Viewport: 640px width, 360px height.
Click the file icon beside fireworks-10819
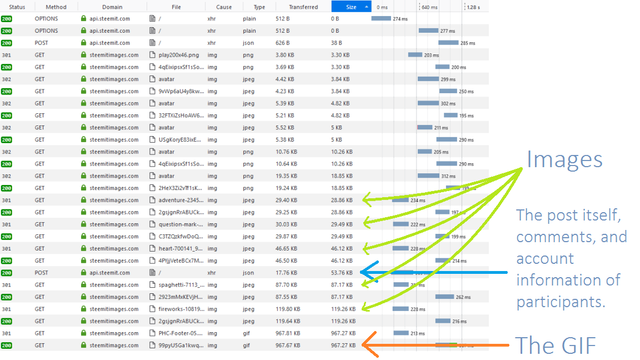click(152, 309)
